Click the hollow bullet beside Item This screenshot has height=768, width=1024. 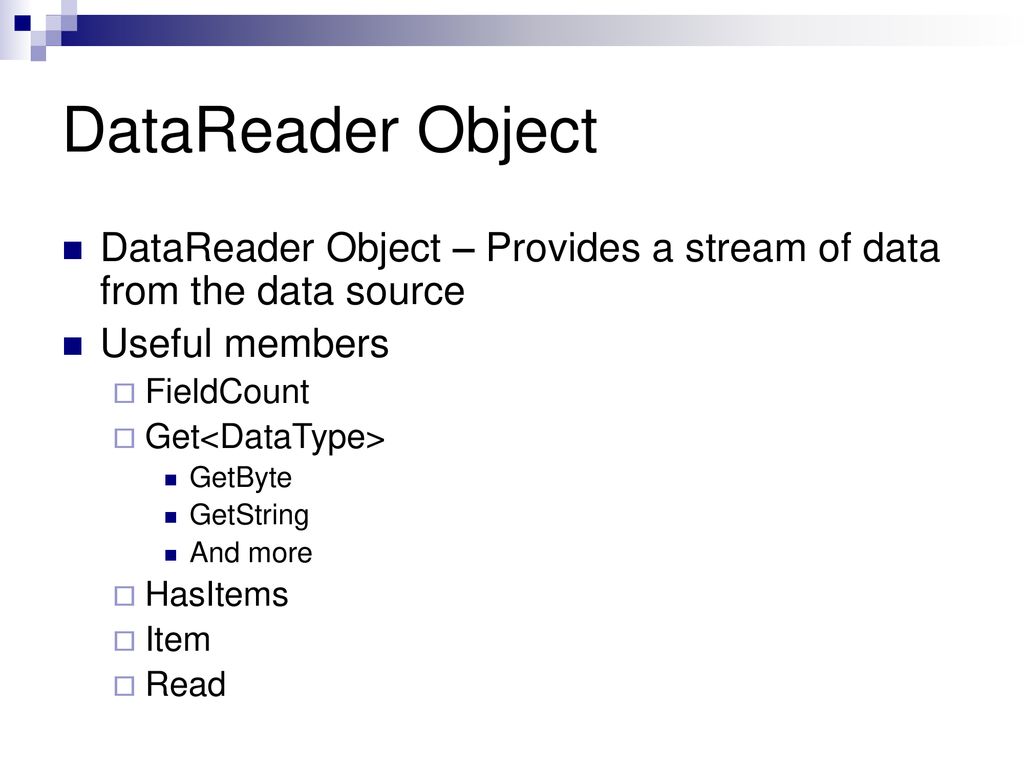(x=124, y=641)
